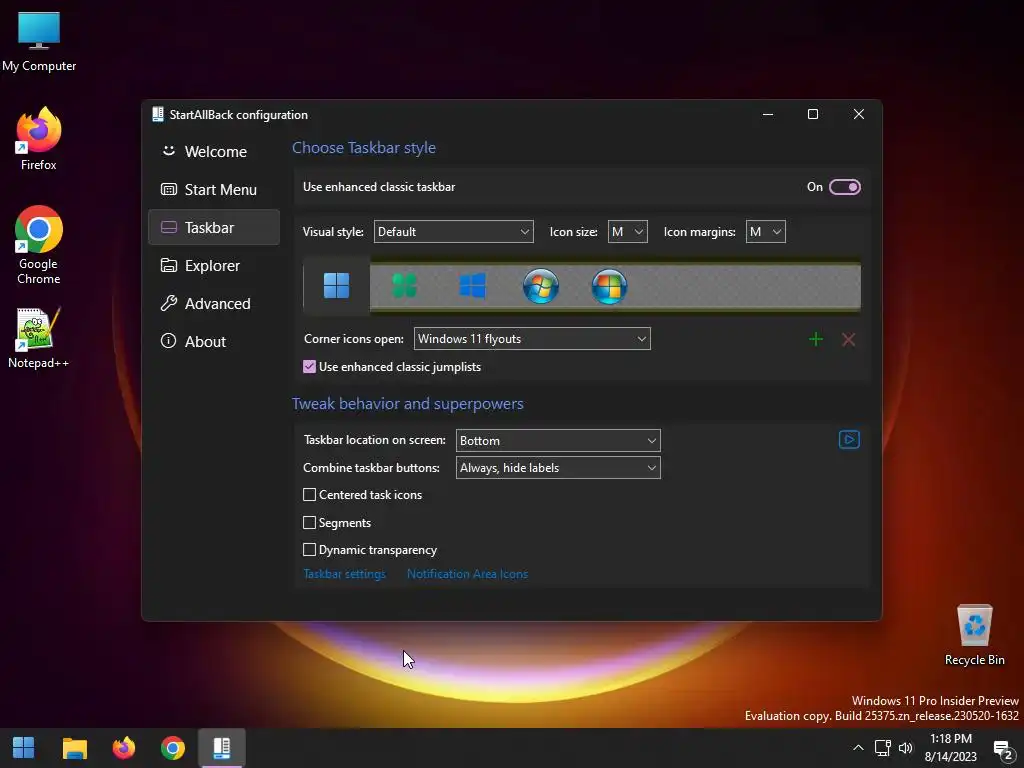Select the Google Chrome desktop shortcut
The width and height of the screenshot is (1024, 768).
(x=39, y=245)
